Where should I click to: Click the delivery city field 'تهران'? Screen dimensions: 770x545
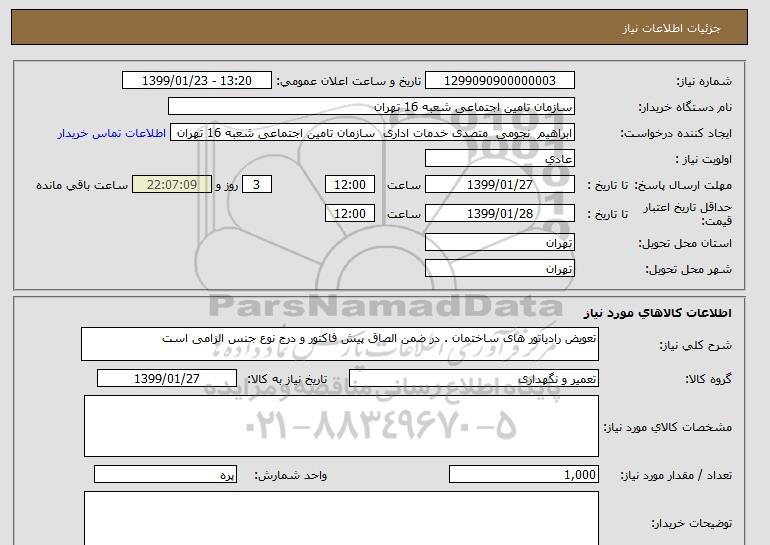pyautogui.click(x=499, y=269)
